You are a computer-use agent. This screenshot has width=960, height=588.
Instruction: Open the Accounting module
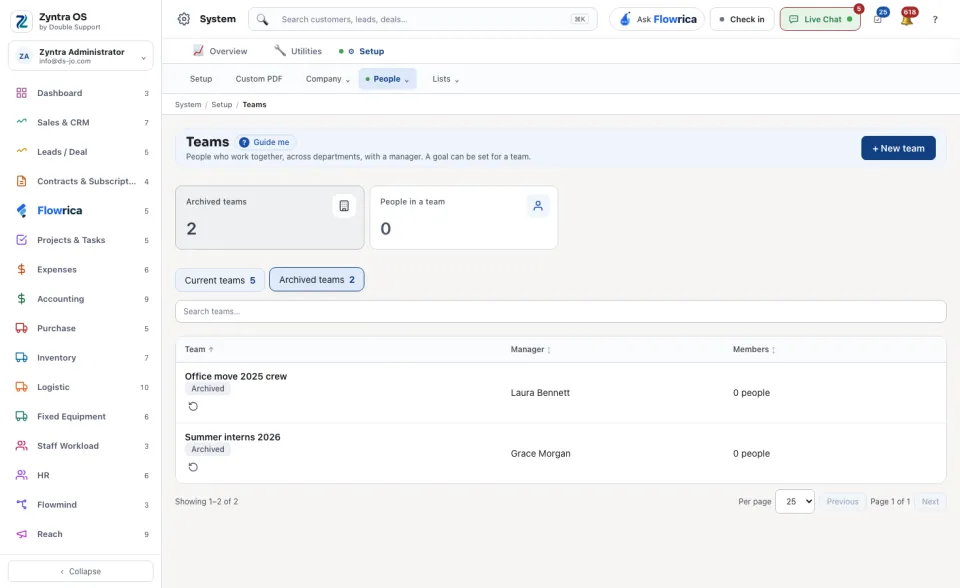point(81,299)
